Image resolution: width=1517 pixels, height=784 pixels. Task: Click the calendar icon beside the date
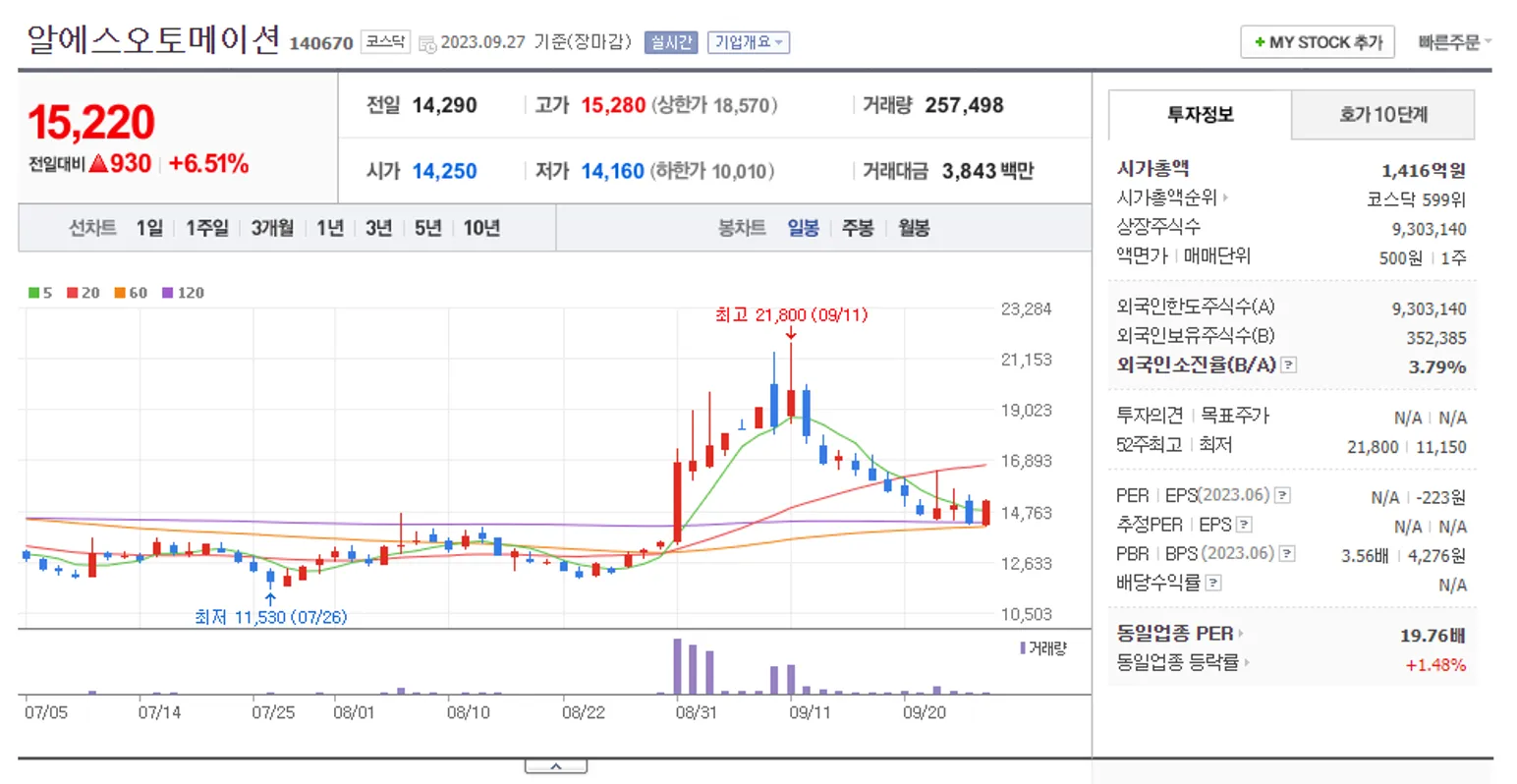point(426,43)
